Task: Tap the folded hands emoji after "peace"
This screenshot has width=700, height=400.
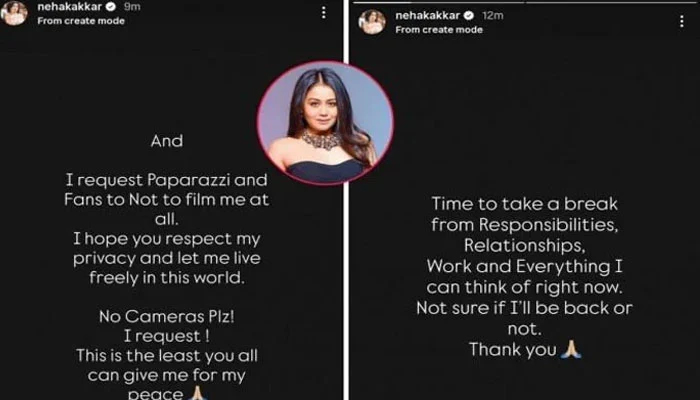Action: tap(197, 393)
